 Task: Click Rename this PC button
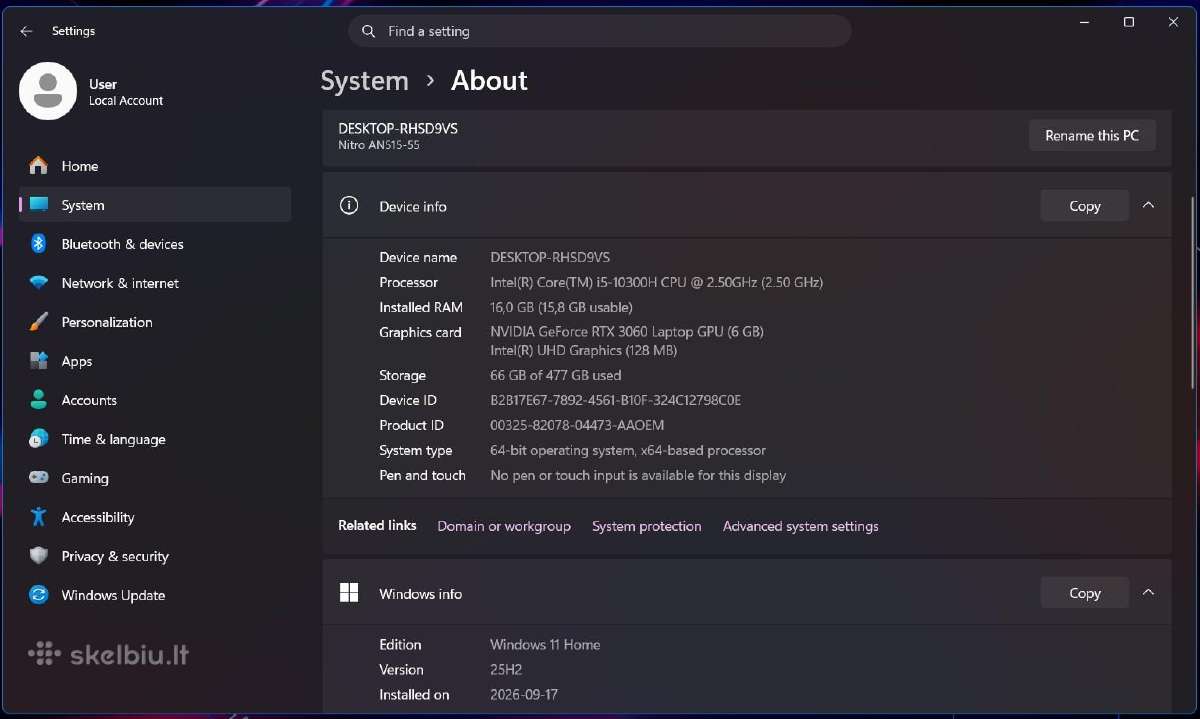[x=1092, y=136]
